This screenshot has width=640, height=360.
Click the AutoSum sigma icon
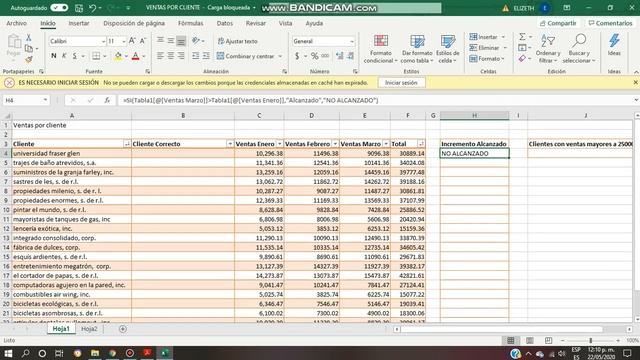[522, 37]
